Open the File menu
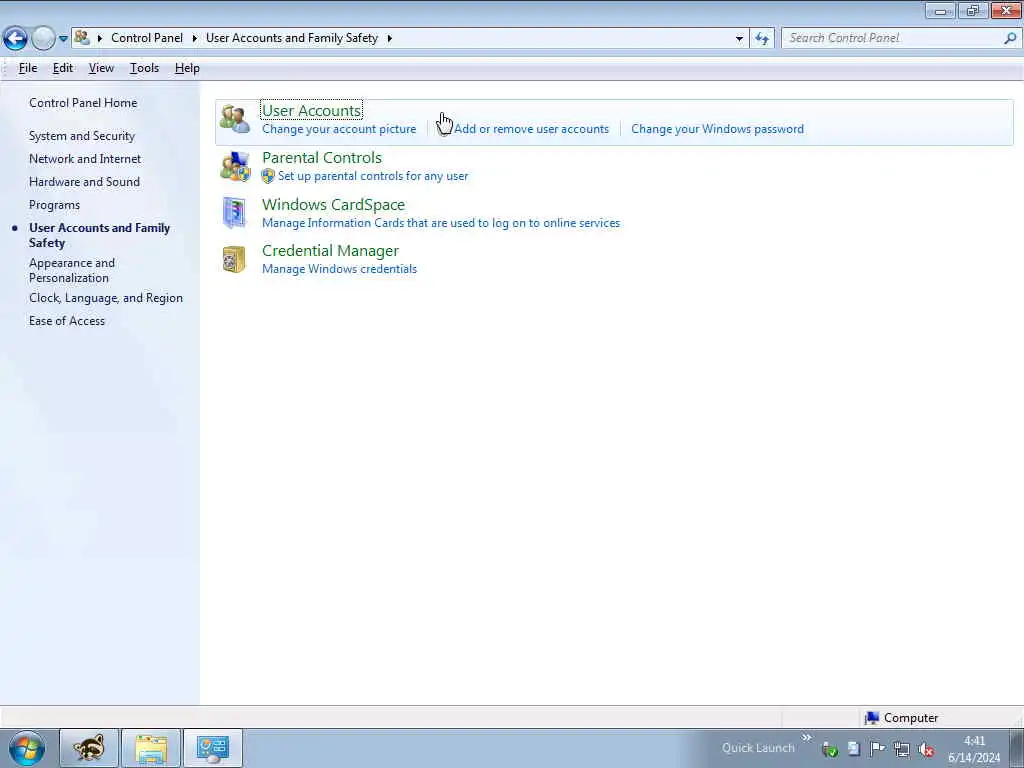This screenshot has width=1024, height=768. coord(28,68)
